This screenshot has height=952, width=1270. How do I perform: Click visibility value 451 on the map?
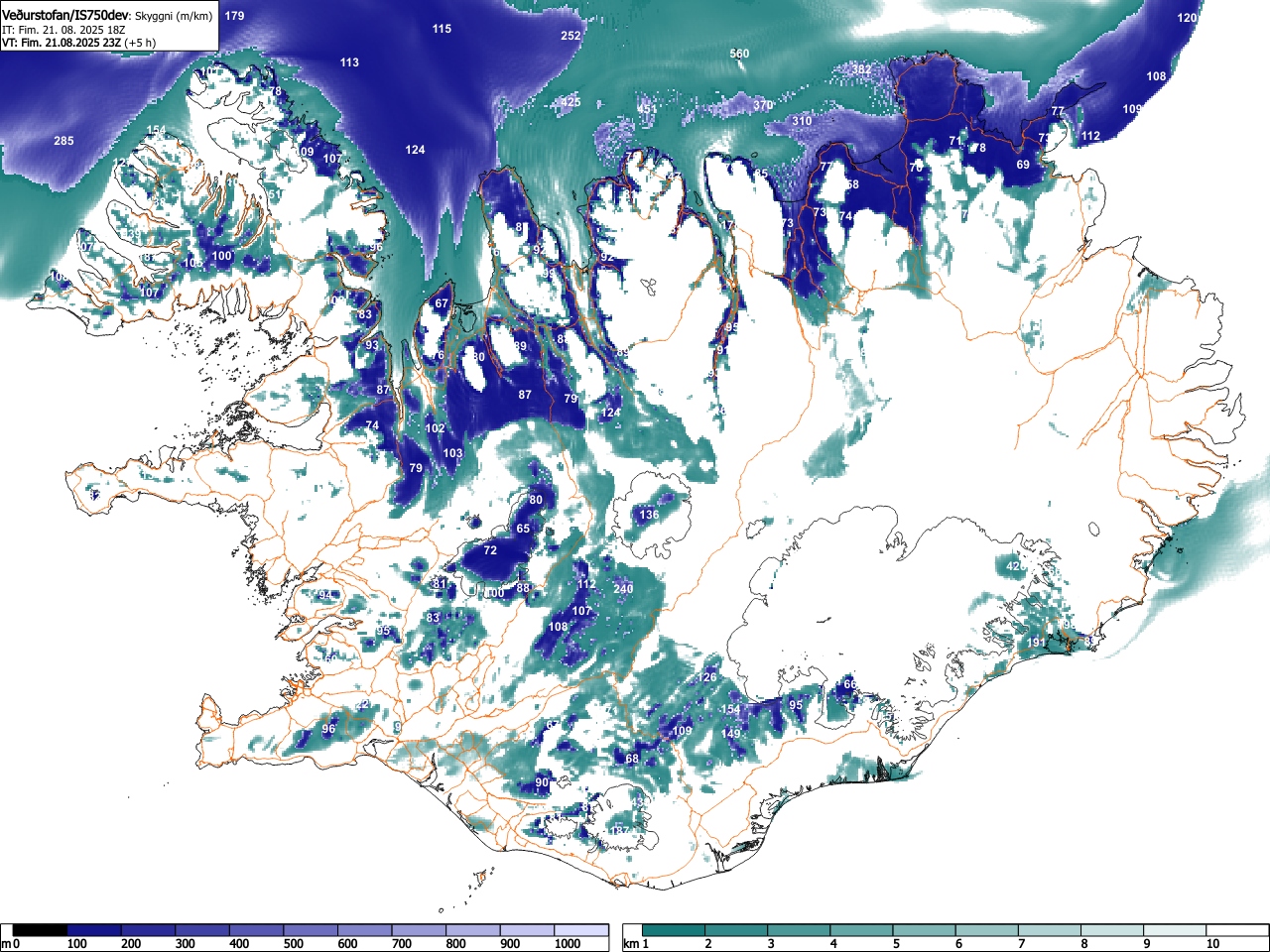(x=646, y=109)
